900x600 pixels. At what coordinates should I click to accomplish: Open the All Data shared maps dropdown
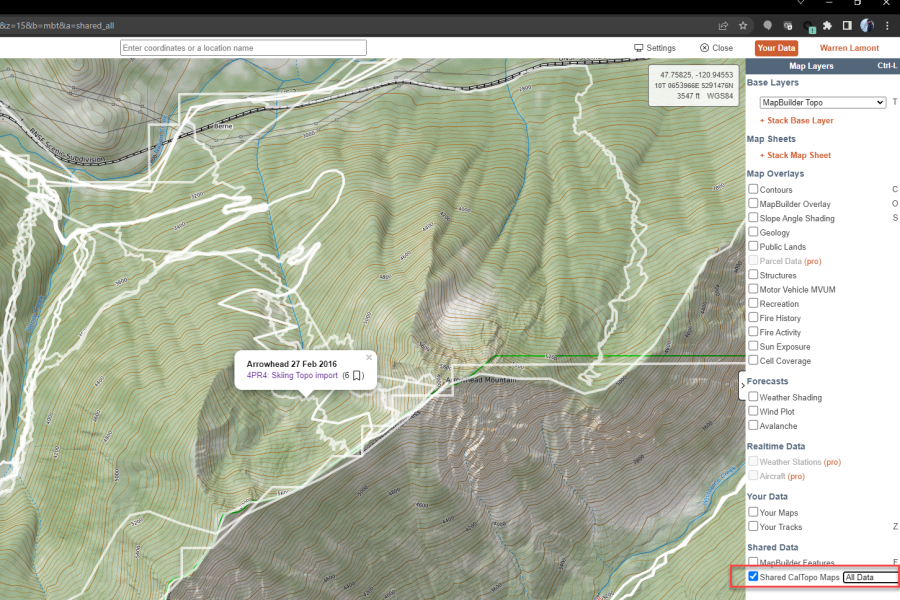871,577
